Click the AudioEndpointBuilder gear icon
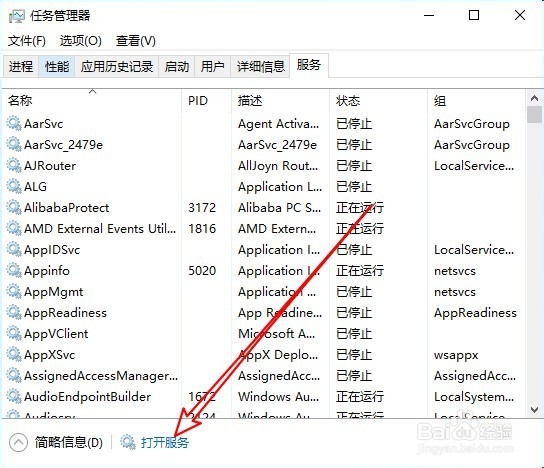The width and height of the screenshot is (544, 468). [x=14, y=397]
